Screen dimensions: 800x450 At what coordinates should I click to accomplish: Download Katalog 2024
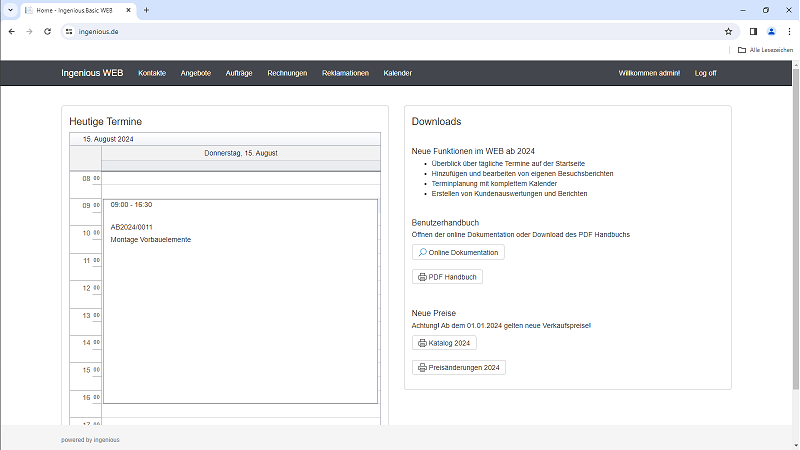pyautogui.click(x=444, y=343)
